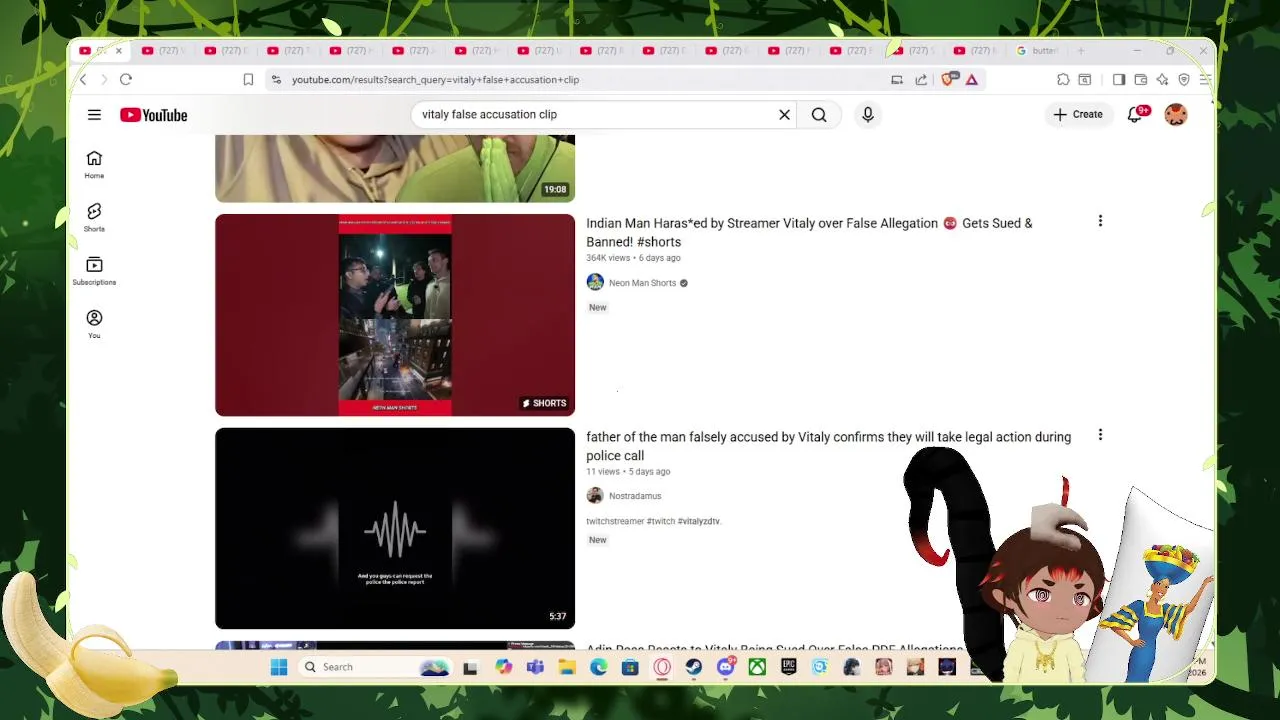View site information icon in the address bar
Viewport: 1280px width, 720px height.
(276, 80)
